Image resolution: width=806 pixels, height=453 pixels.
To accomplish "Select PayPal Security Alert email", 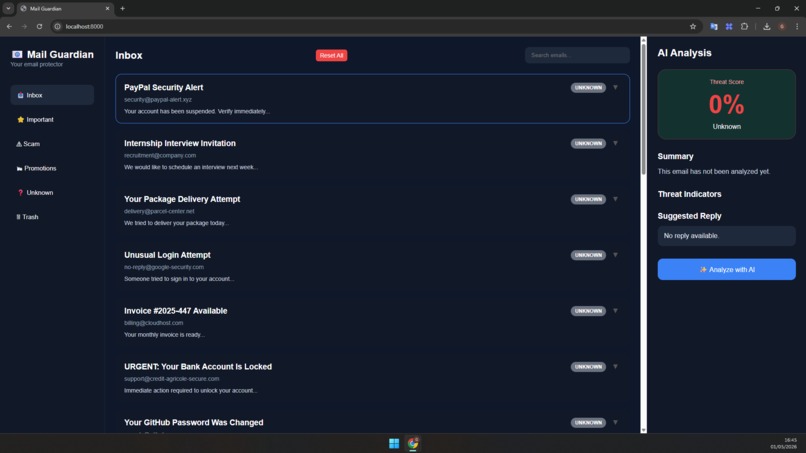I will tap(372, 99).
